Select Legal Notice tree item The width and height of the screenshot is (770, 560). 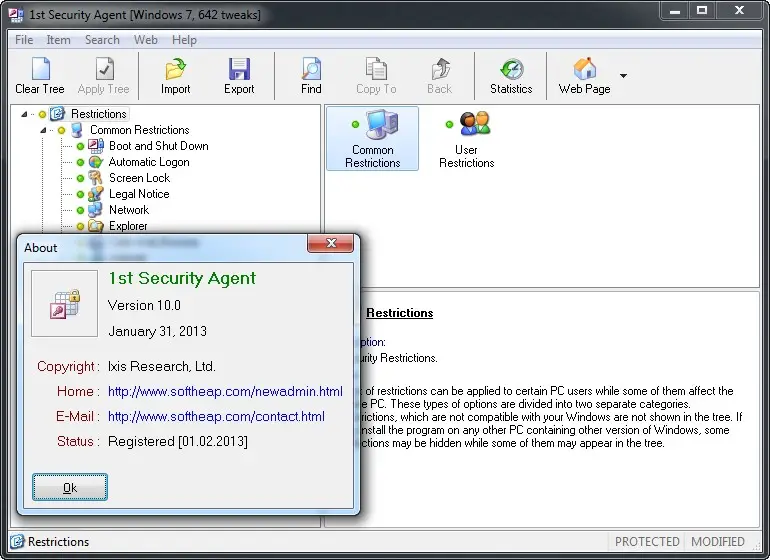[x=139, y=194]
